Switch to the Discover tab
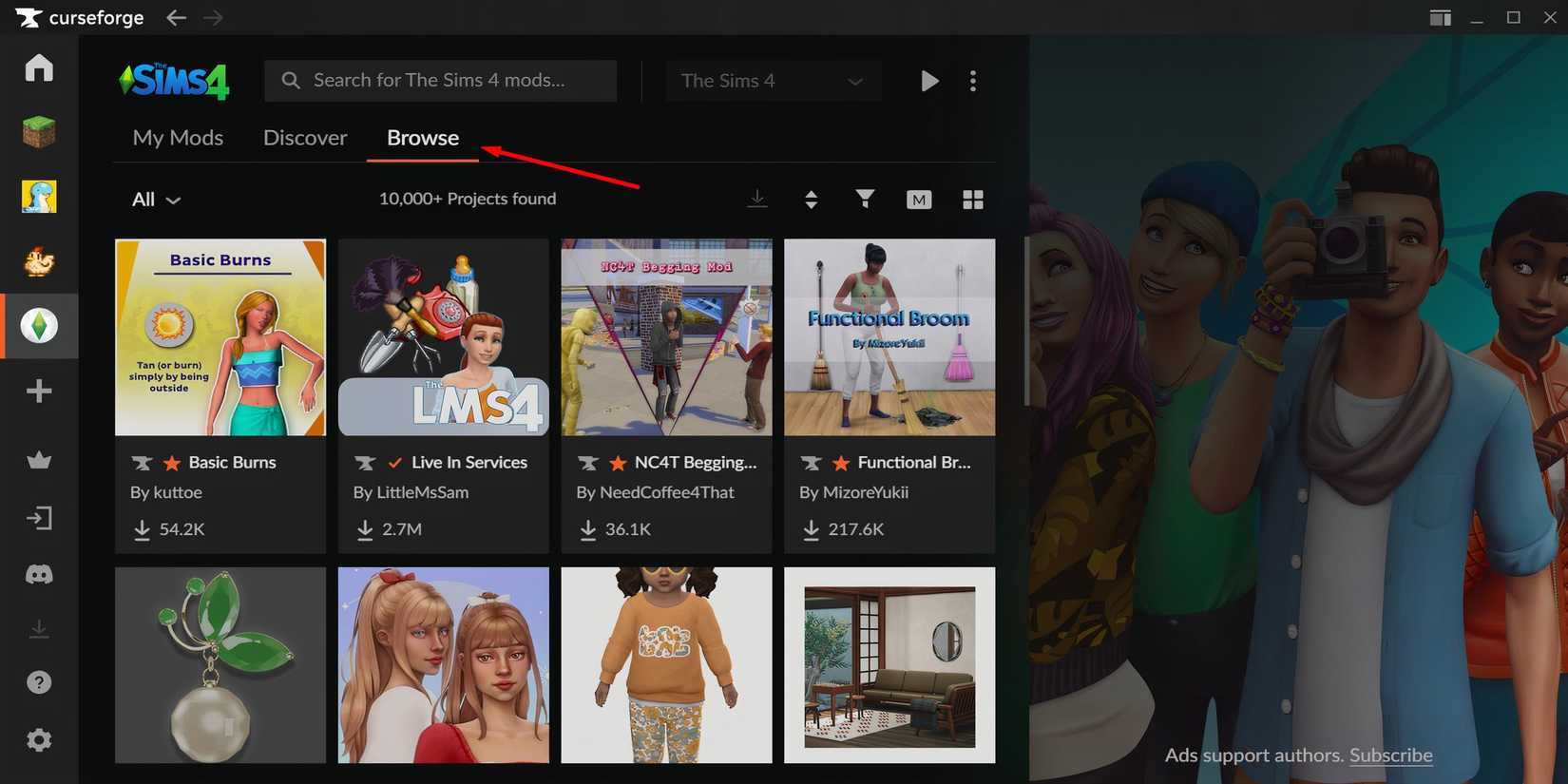Viewport: 1568px width, 784px height. [305, 138]
